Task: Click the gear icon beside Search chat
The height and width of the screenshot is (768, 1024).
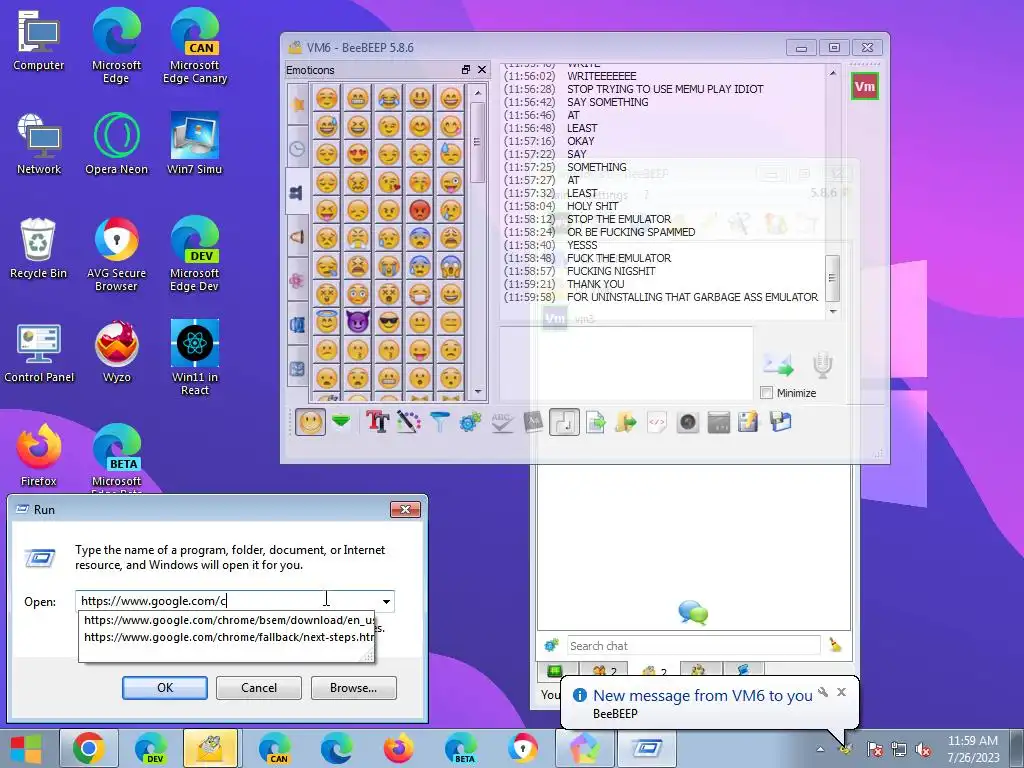Action: coord(552,645)
